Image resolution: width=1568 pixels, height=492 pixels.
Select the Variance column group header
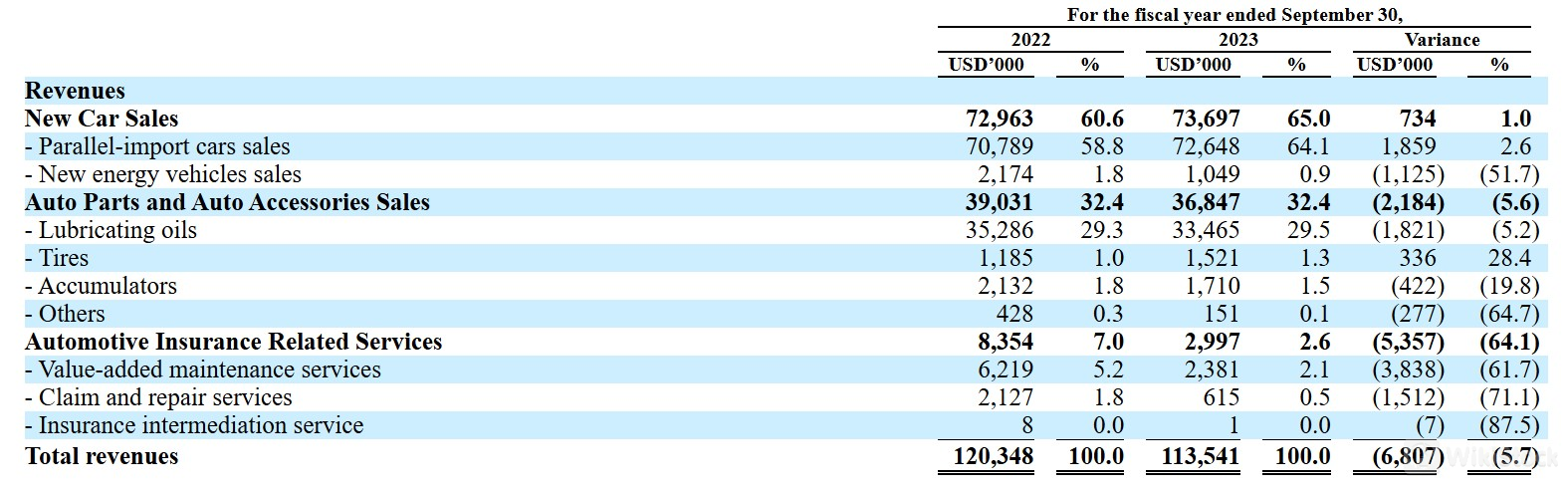tap(1442, 40)
